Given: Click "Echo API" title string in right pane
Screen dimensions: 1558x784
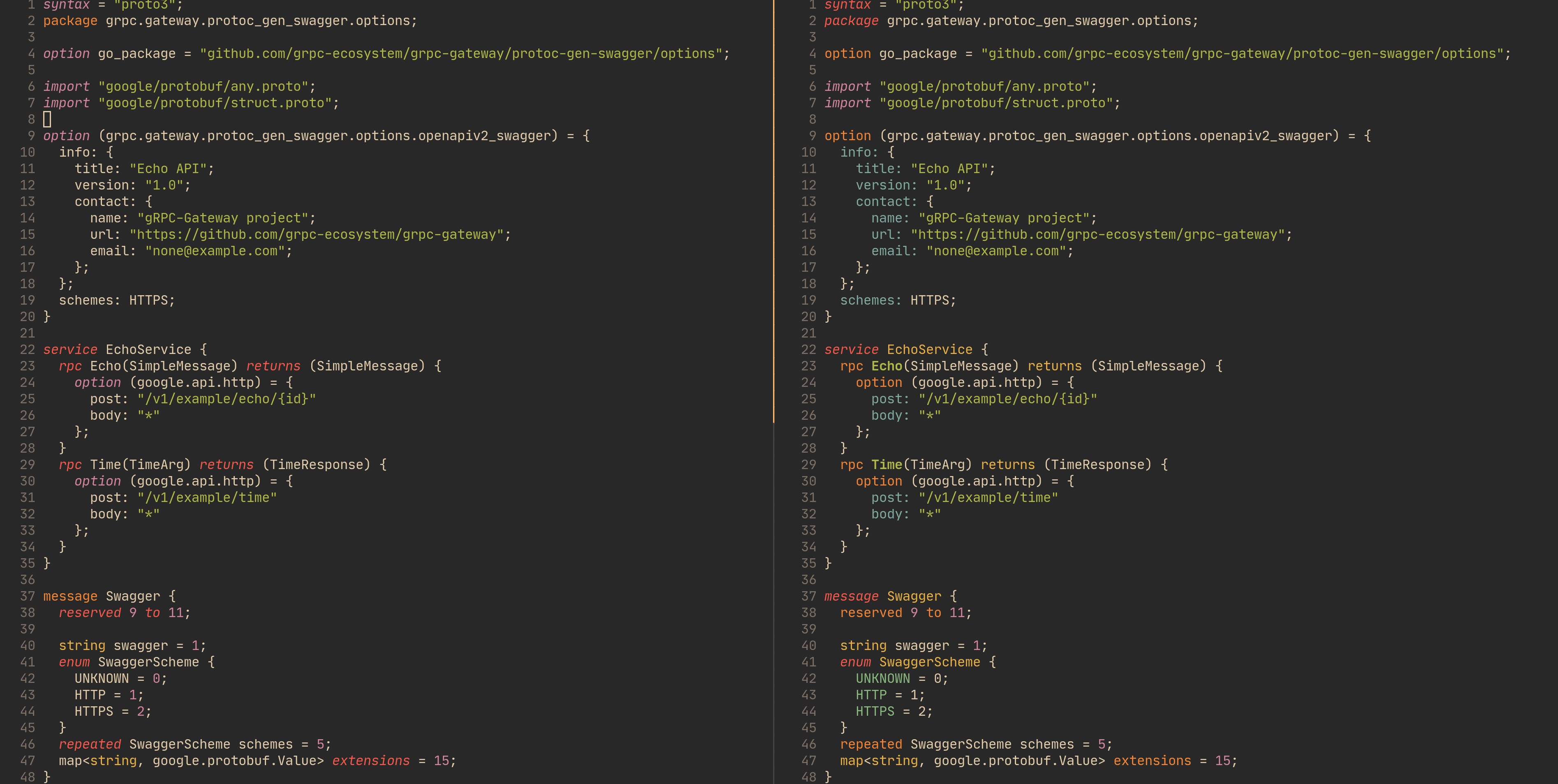Looking at the screenshot, I should click(x=949, y=169).
